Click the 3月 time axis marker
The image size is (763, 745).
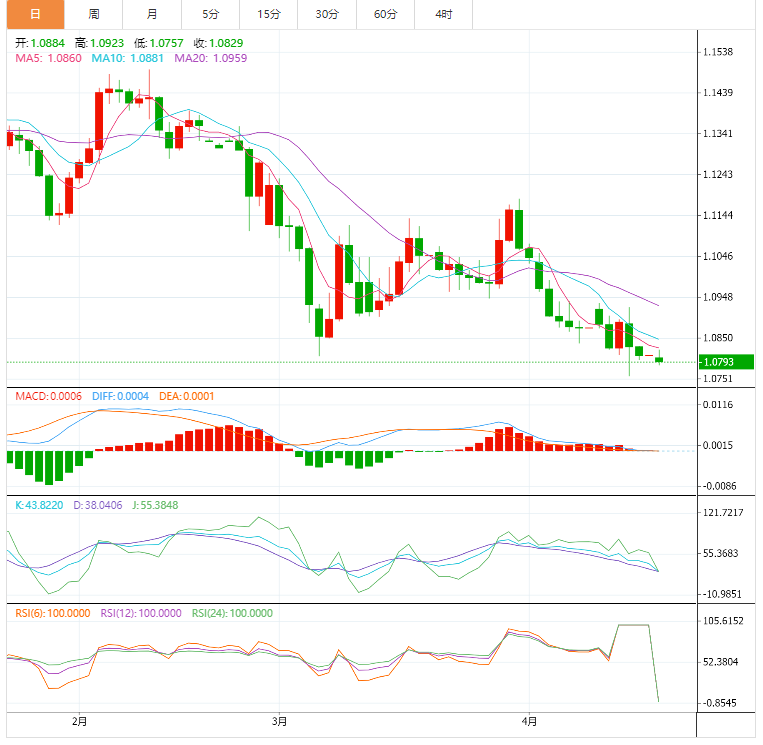click(x=279, y=722)
